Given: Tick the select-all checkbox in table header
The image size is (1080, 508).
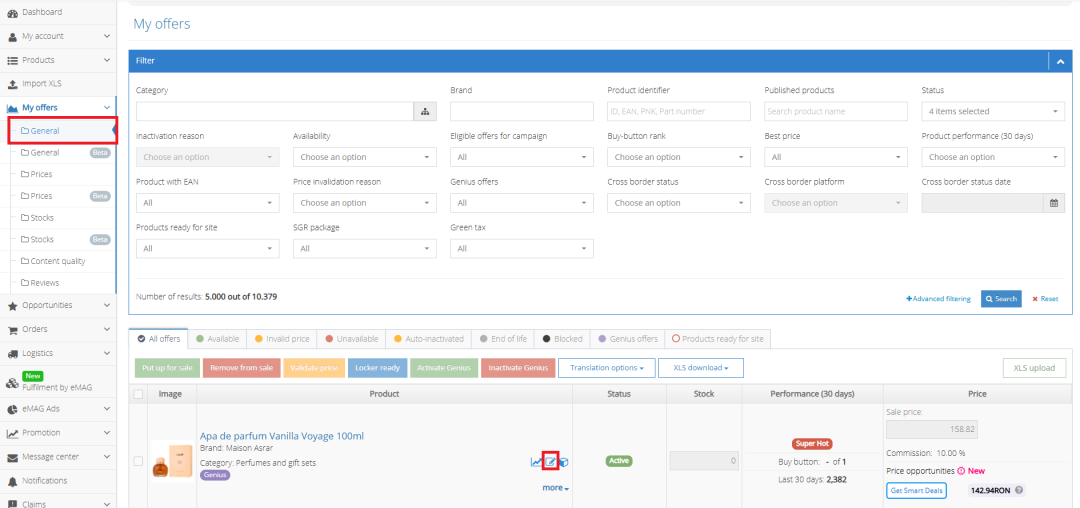Looking at the screenshot, I should coord(138,394).
